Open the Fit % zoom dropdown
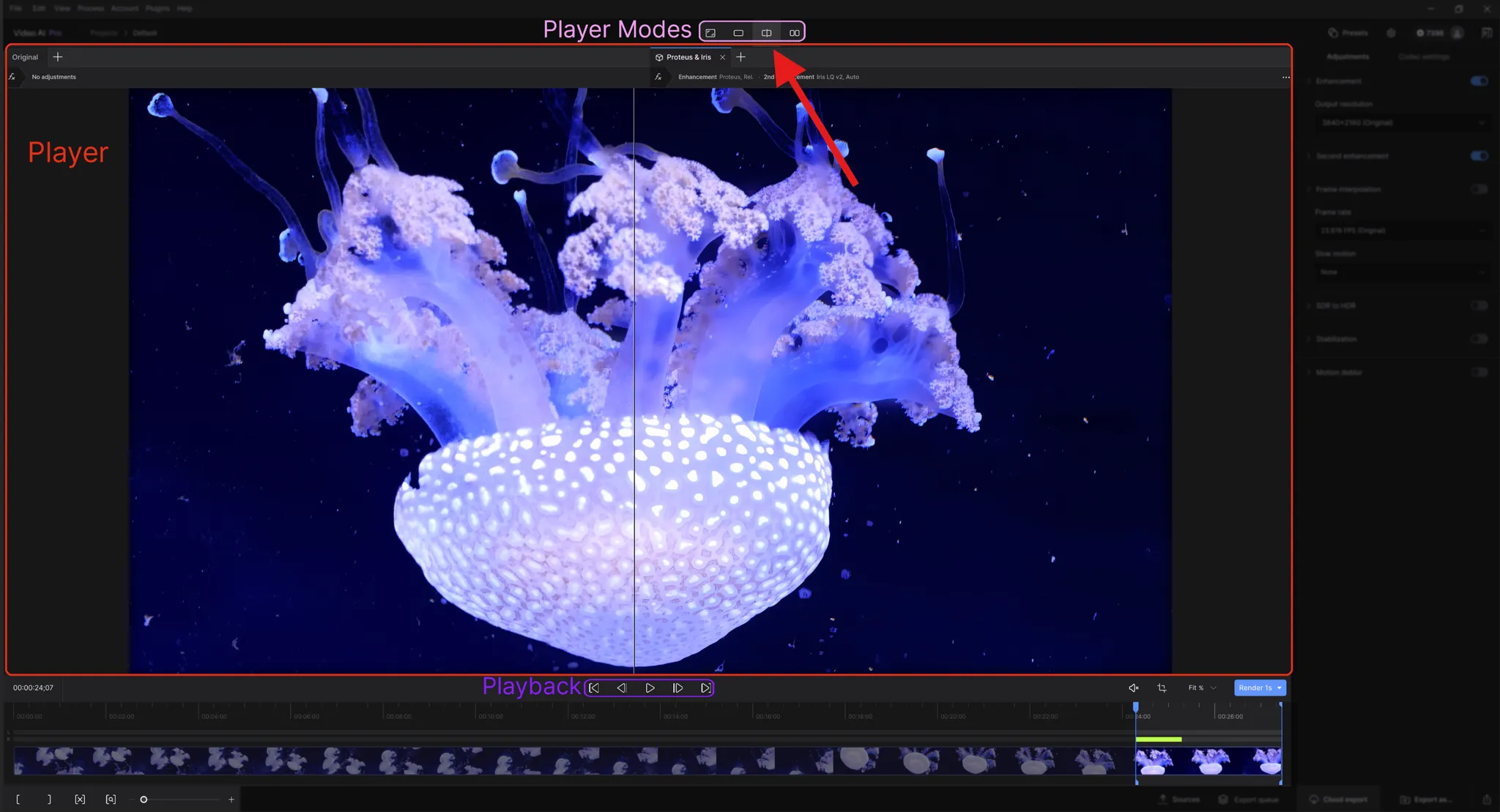Screen dimensions: 1500x812 [1202, 688]
